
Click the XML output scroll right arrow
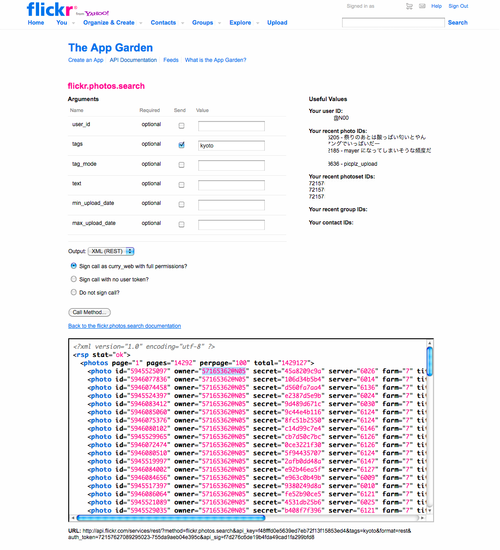pyautogui.click(x=422, y=518)
